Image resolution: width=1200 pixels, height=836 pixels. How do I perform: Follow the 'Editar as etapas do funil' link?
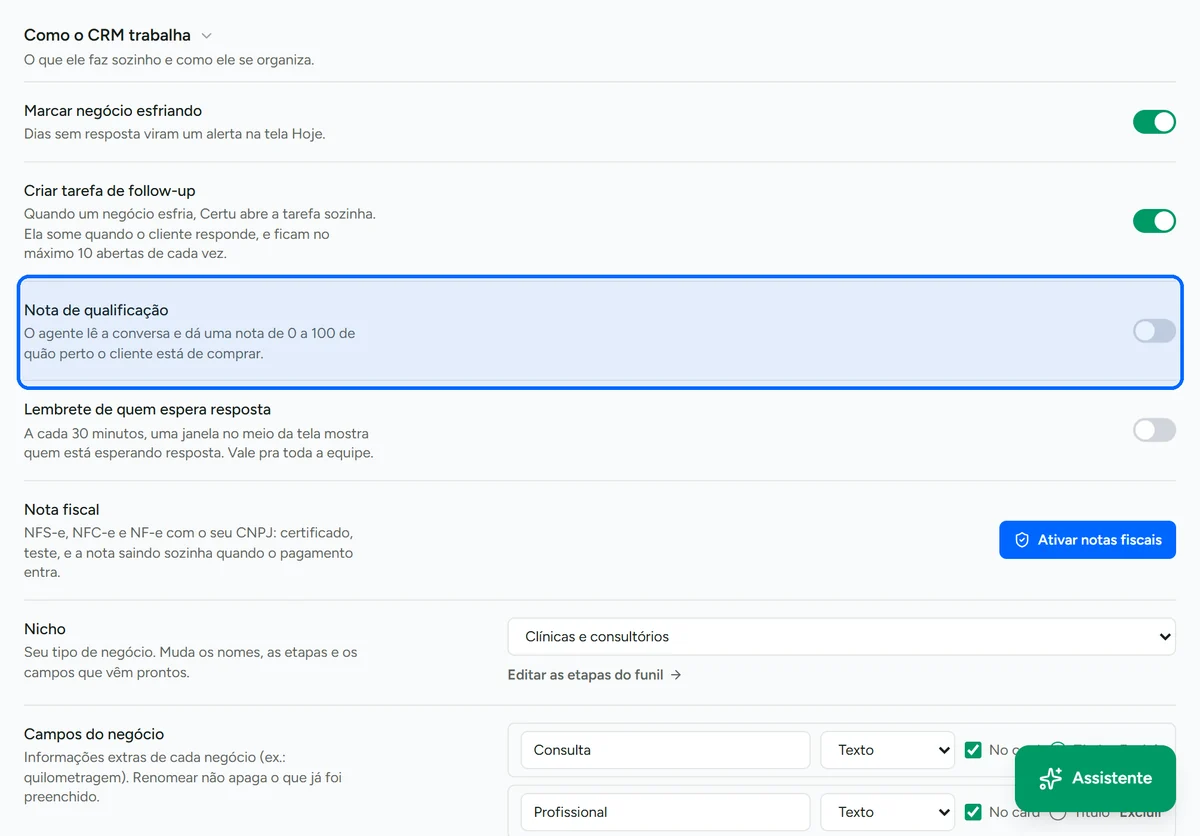click(594, 675)
